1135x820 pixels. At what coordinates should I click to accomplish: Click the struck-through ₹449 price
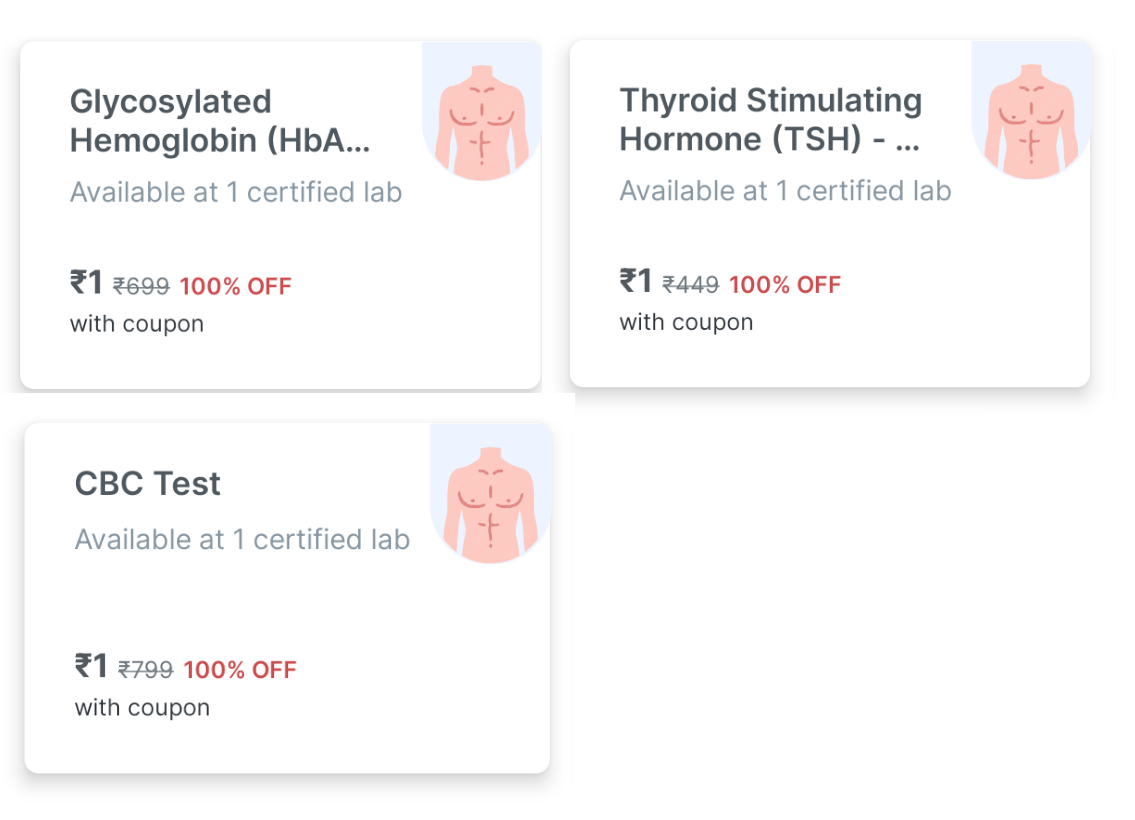click(x=691, y=285)
